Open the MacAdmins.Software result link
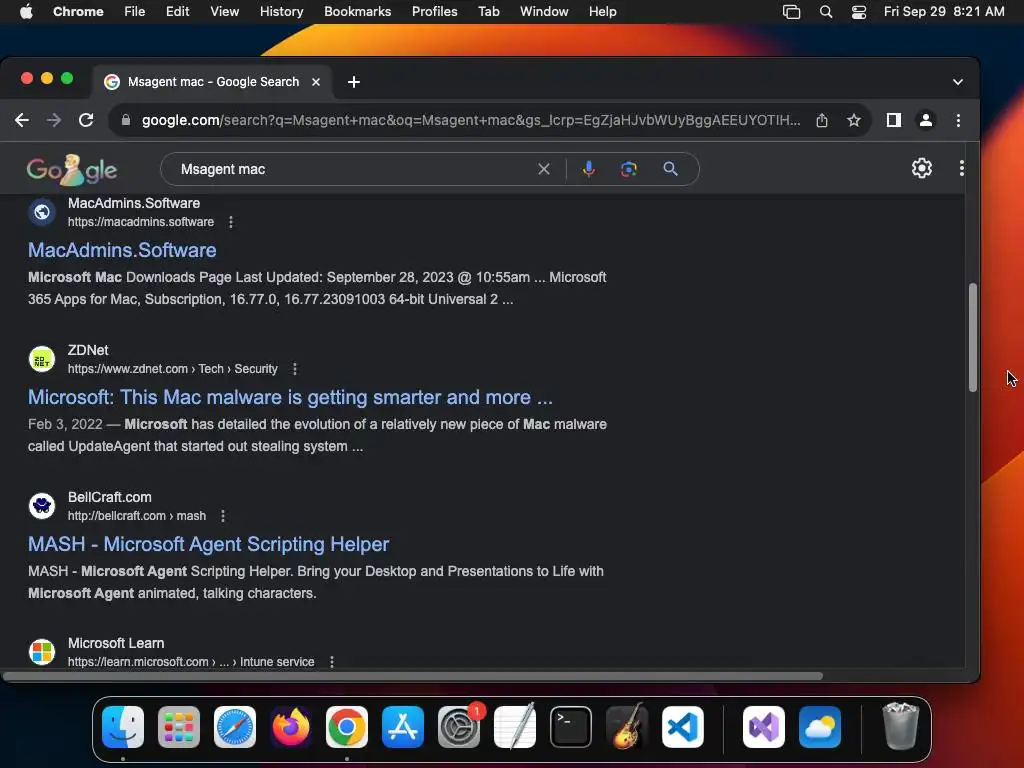 coord(122,250)
